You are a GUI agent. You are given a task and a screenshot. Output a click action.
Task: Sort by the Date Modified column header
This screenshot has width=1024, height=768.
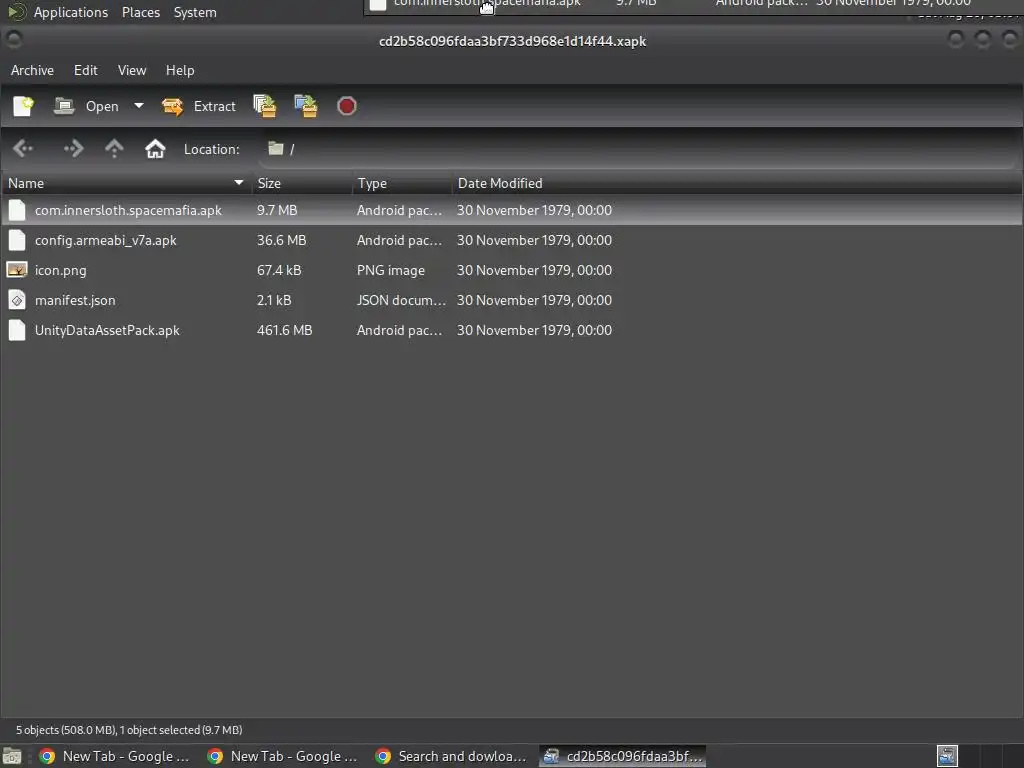point(738,184)
